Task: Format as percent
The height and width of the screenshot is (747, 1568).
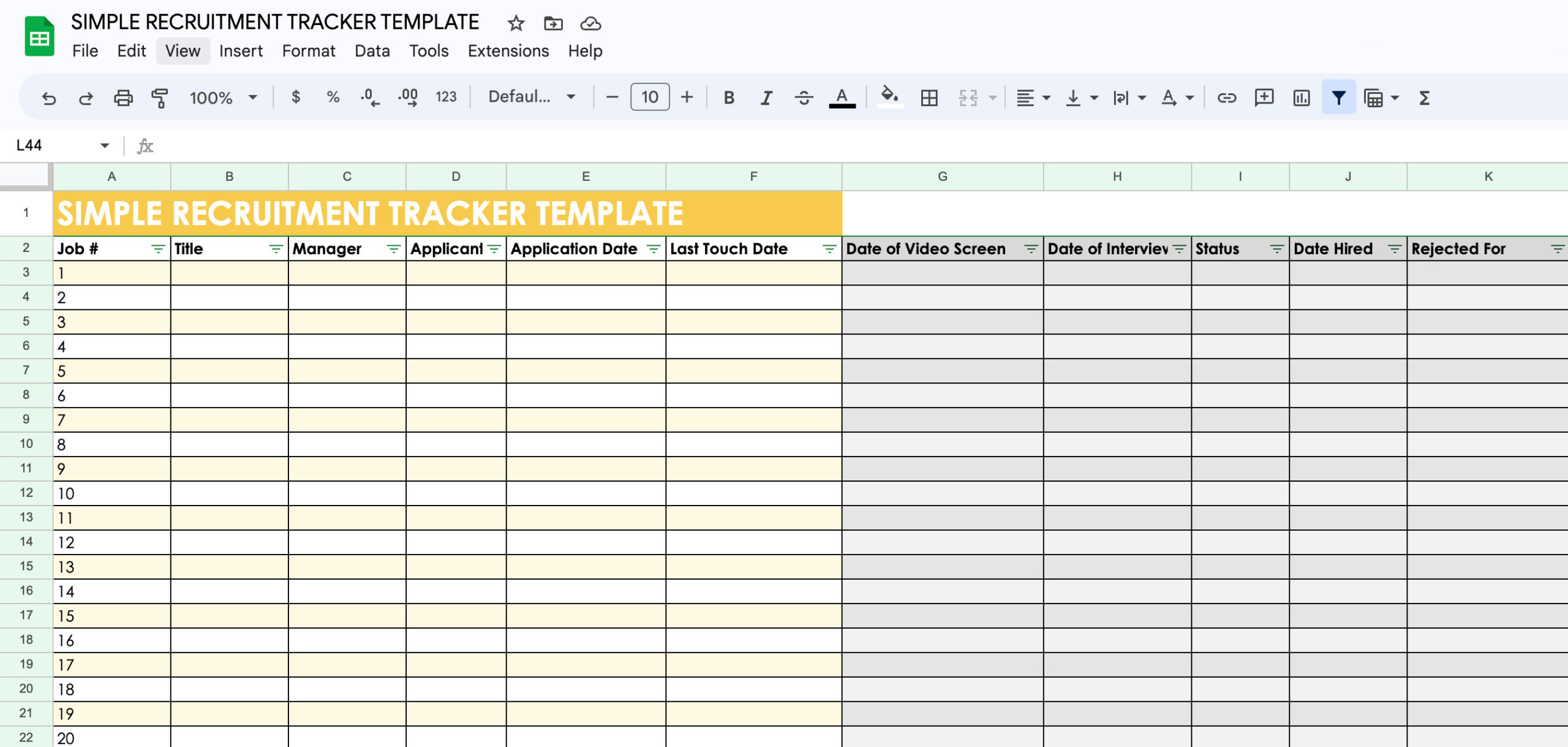Action: tap(333, 97)
